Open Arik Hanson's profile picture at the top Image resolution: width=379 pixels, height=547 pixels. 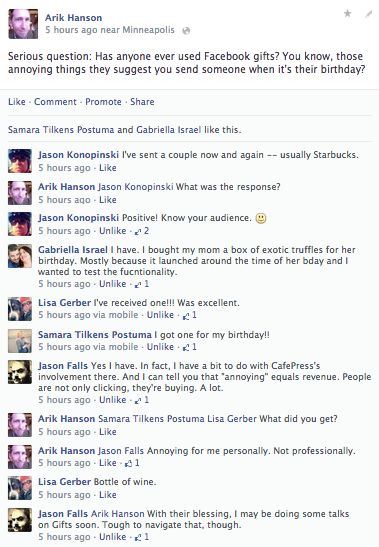click(23, 24)
